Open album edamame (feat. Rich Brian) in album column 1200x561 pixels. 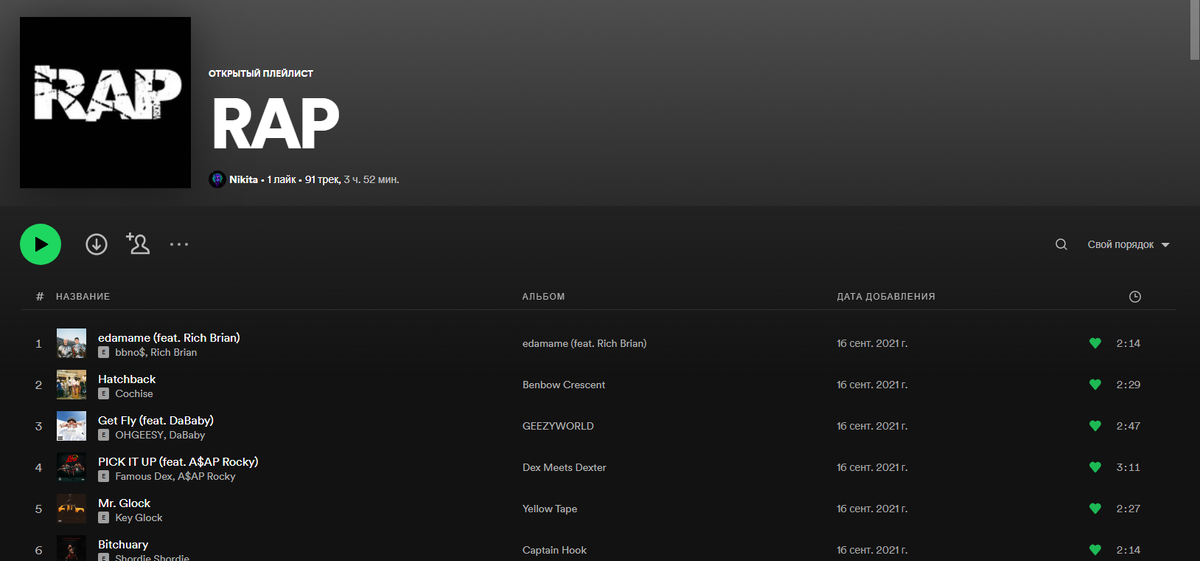(x=584, y=343)
